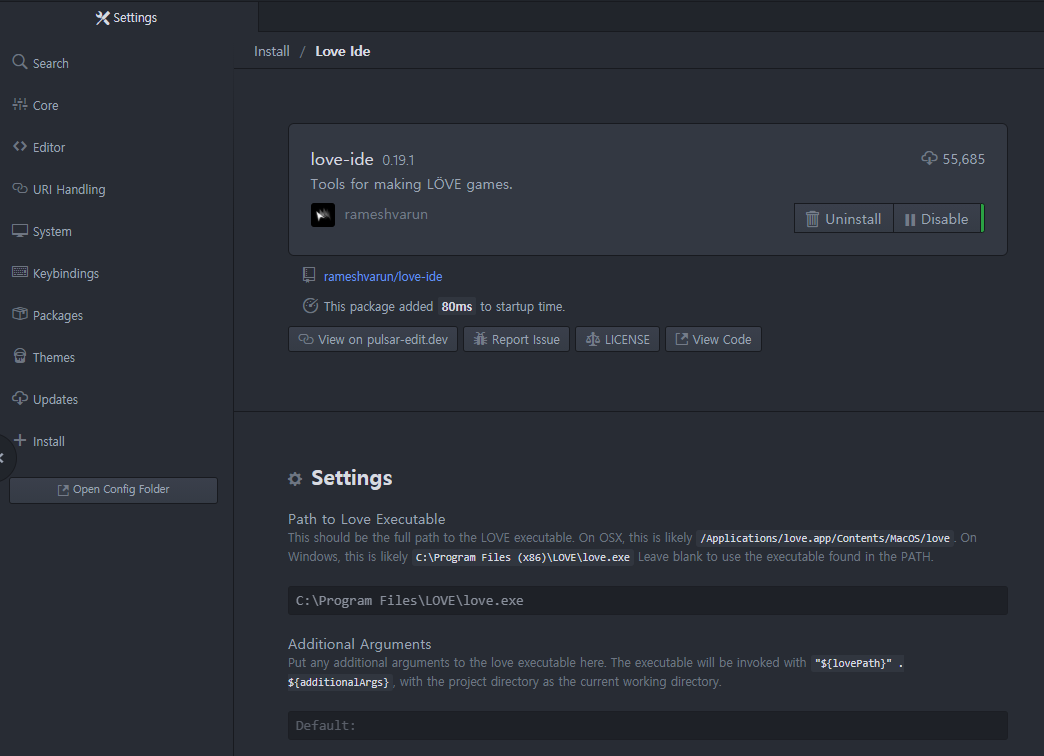Image resolution: width=1044 pixels, height=756 pixels.
Task: Click the Additional Arguments label
Action: (x=360, y=644)
